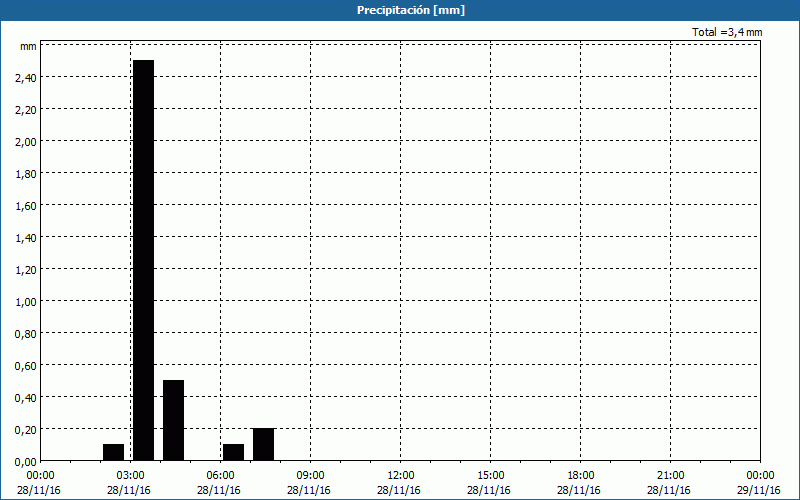Image resolution: width=800 pixels, height=500 pixels.
Task: Select the 1,60 value on y-axis
Action: click(x=26, y=205)
